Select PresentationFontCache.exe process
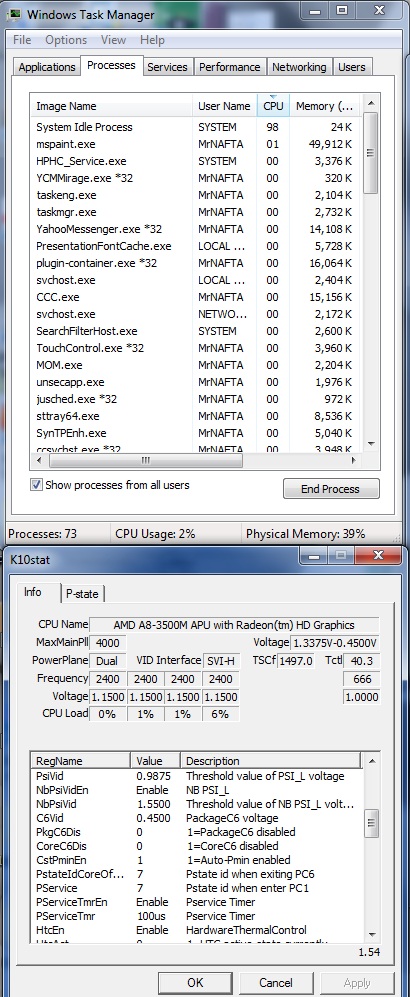 coord(196,246)
